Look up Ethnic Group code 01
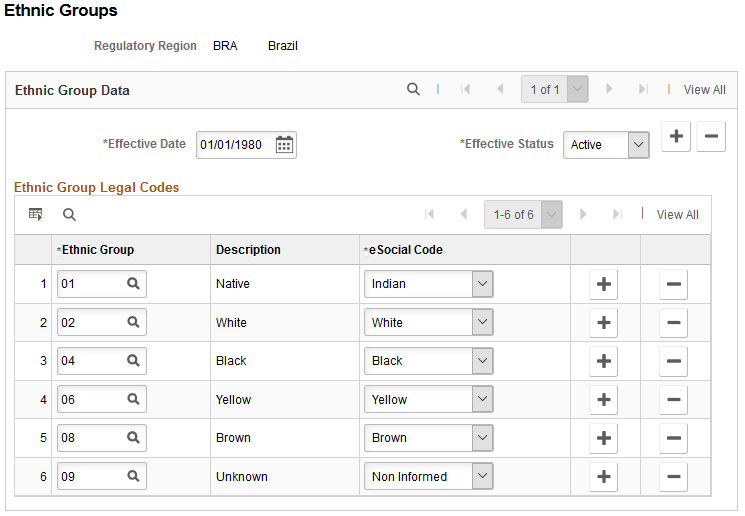Image resolution: width=745 pixels, height=516 pixels. click(132, 284)
